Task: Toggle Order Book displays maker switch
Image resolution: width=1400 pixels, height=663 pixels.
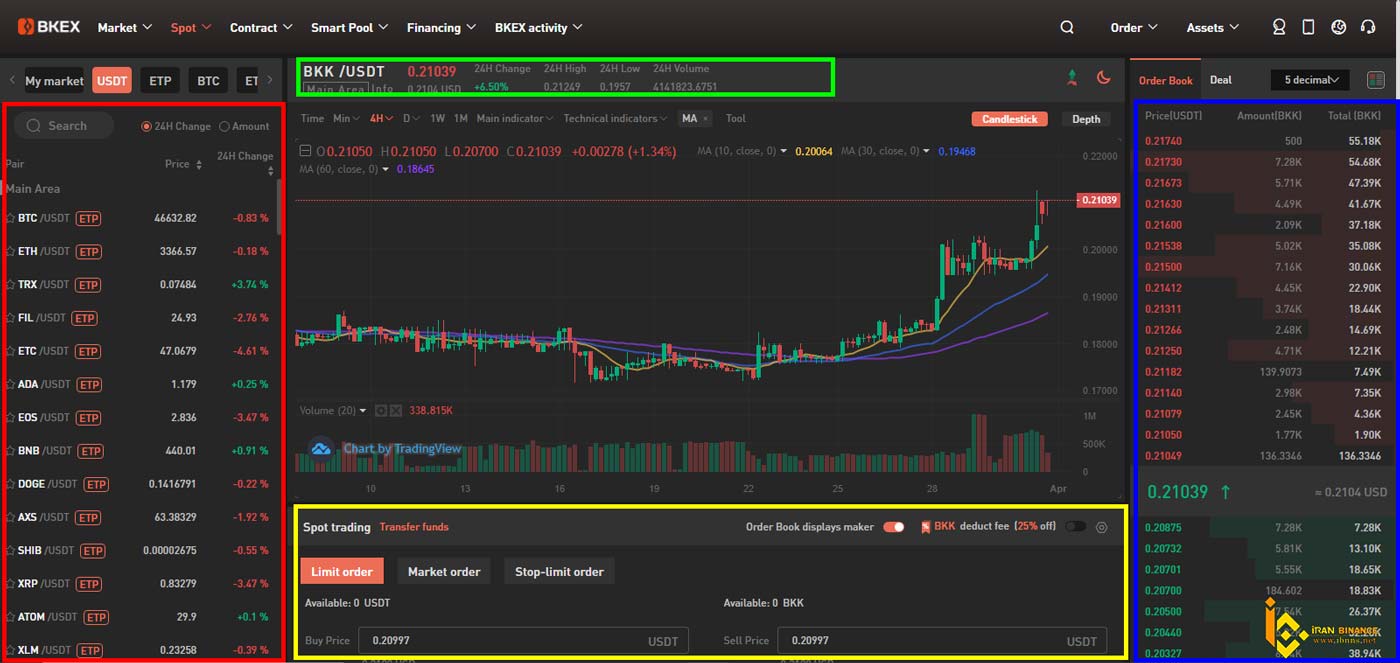Action: [x=893, y=527]
